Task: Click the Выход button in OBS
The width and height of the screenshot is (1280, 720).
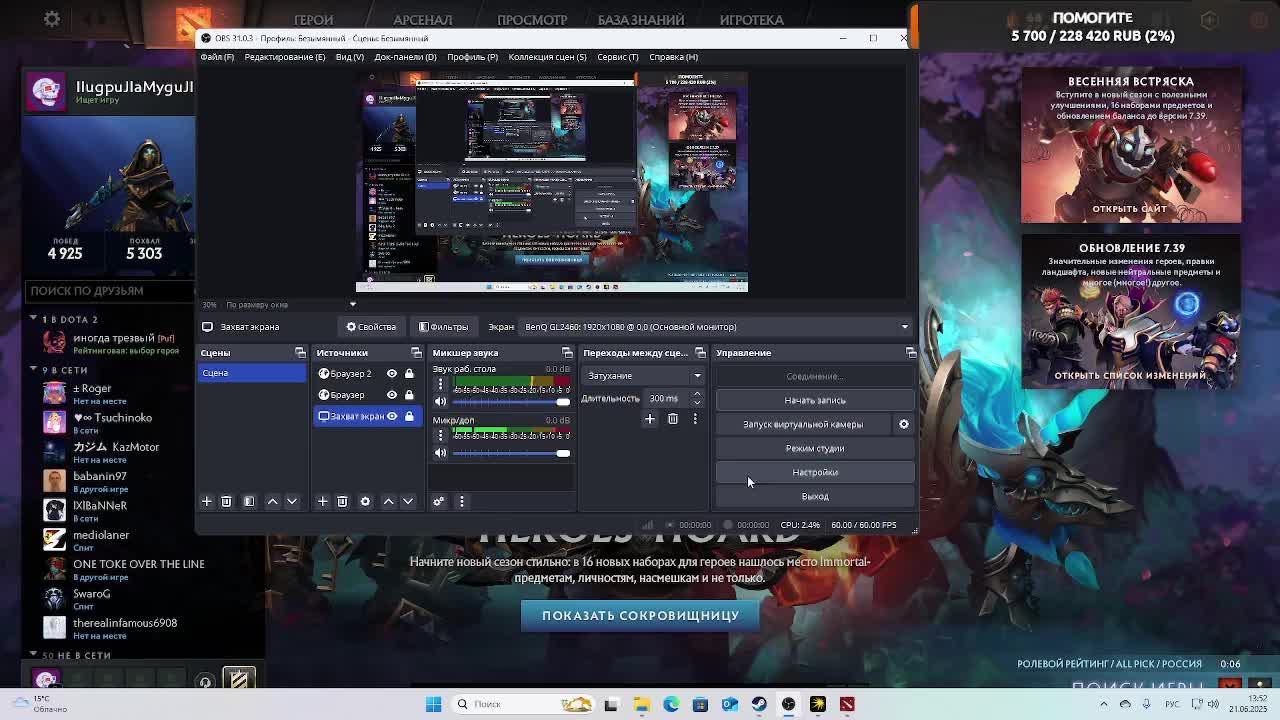Action: pos(815,496)
